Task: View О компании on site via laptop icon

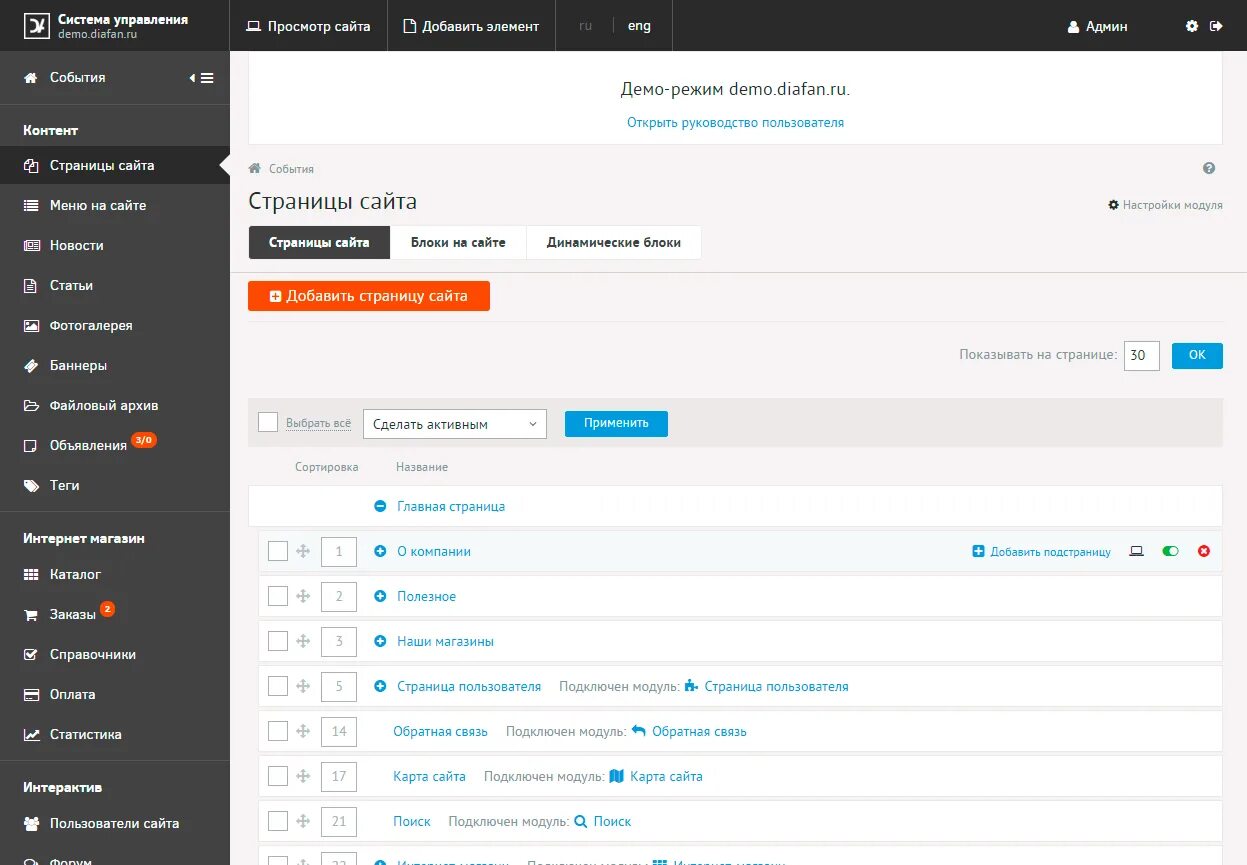Action: tap(1136, 551)
